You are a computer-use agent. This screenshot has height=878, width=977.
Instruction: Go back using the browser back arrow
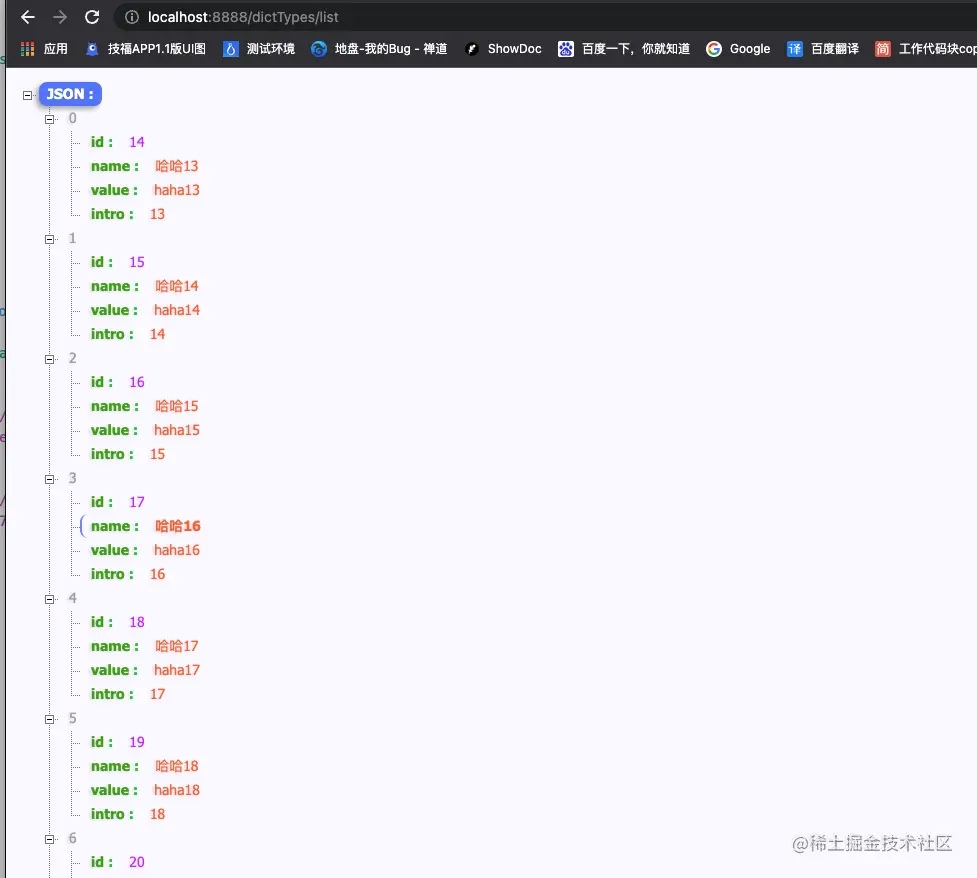pyautogui.click(x=28, y=17)
